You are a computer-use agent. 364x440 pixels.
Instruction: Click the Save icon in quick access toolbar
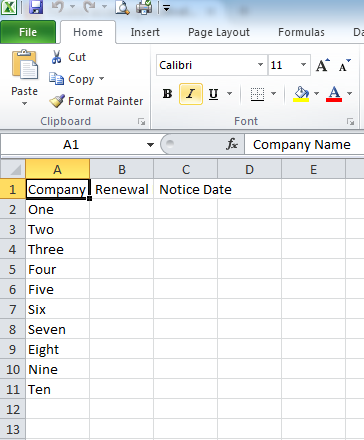coord(36,7)
